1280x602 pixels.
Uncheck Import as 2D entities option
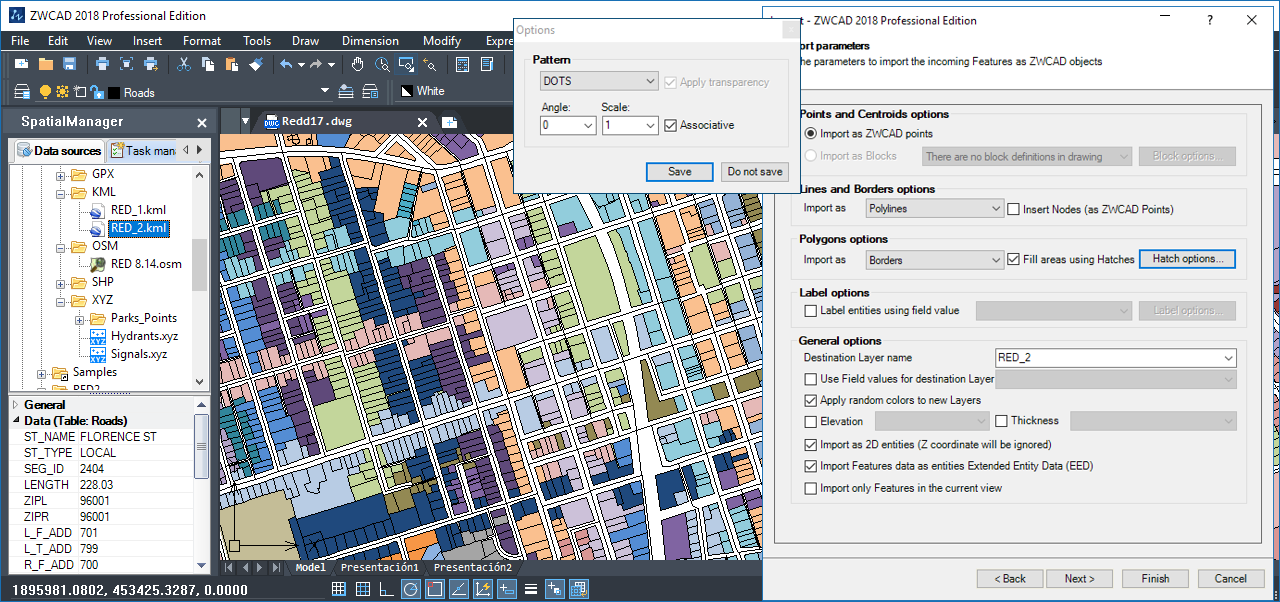tap(811, 445)
